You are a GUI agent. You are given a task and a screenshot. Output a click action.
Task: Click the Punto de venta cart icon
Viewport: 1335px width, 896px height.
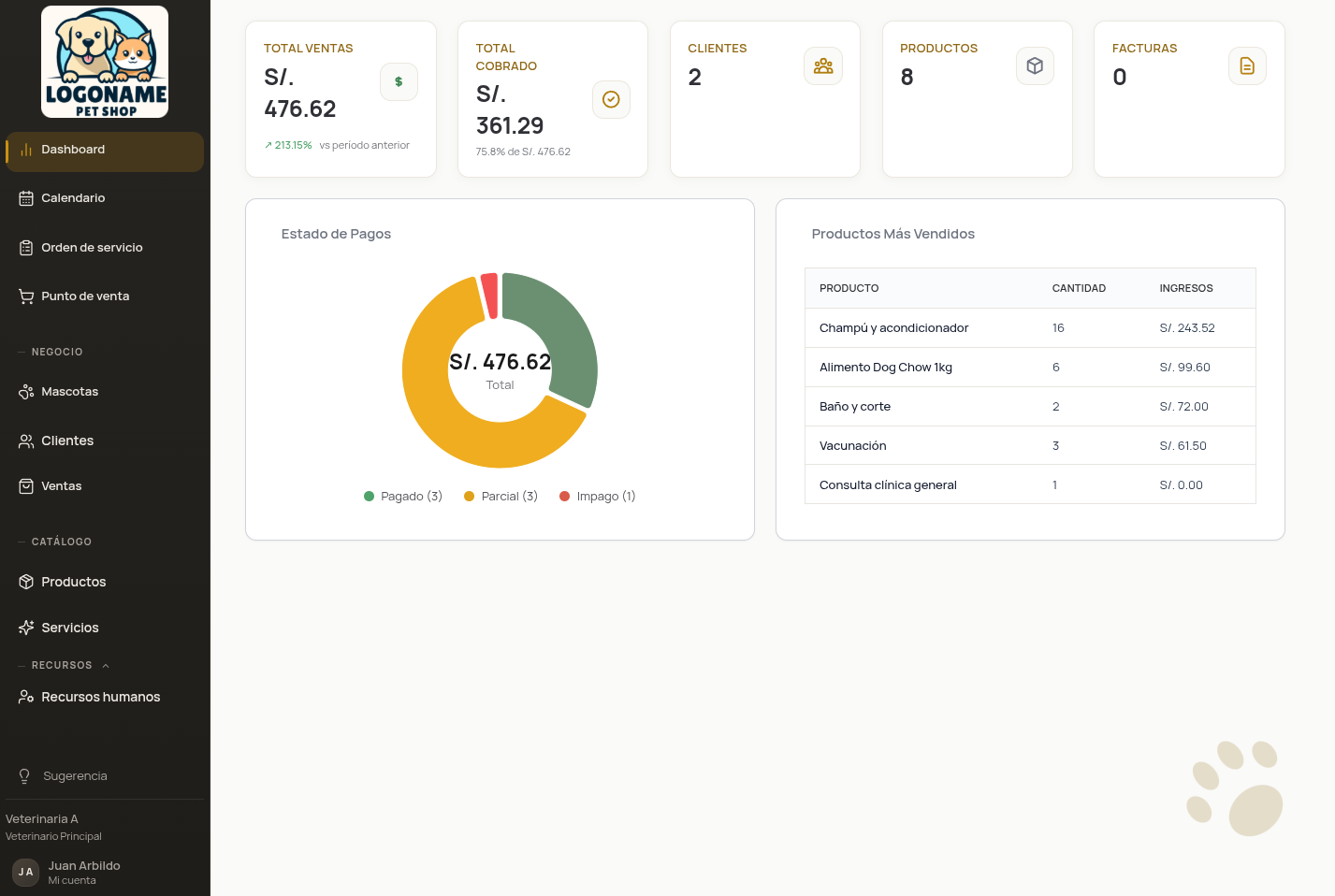(26, 296)
